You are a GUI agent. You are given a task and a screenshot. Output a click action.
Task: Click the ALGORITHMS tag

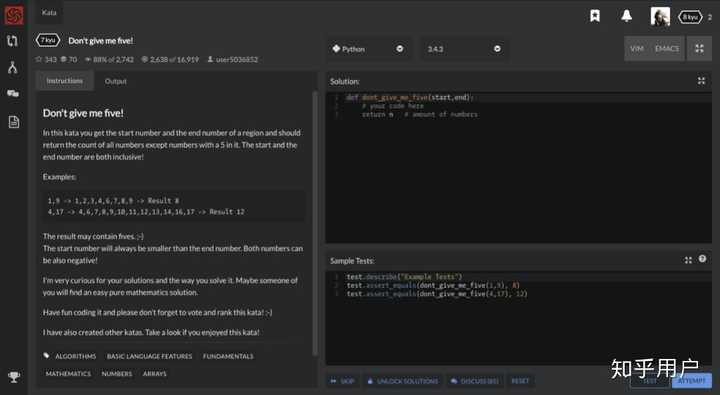click(x=76, y=356)
